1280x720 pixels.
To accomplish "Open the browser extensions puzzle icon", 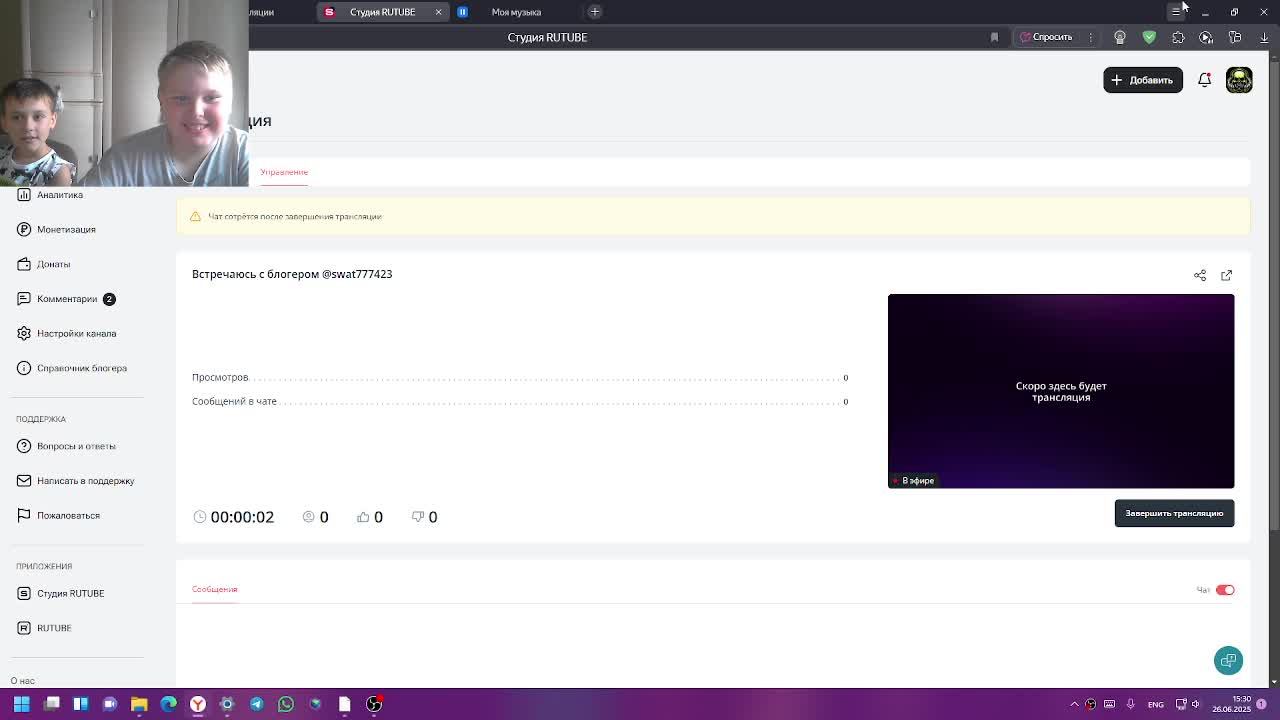I will [x=1178, y=37].
